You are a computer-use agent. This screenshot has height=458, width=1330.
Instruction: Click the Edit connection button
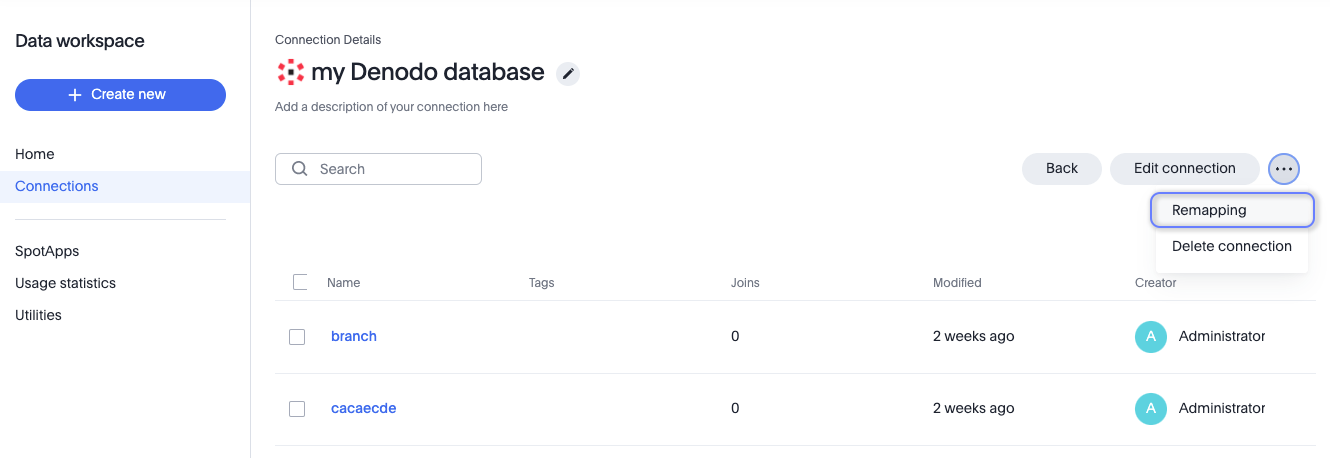[1184, 168]
